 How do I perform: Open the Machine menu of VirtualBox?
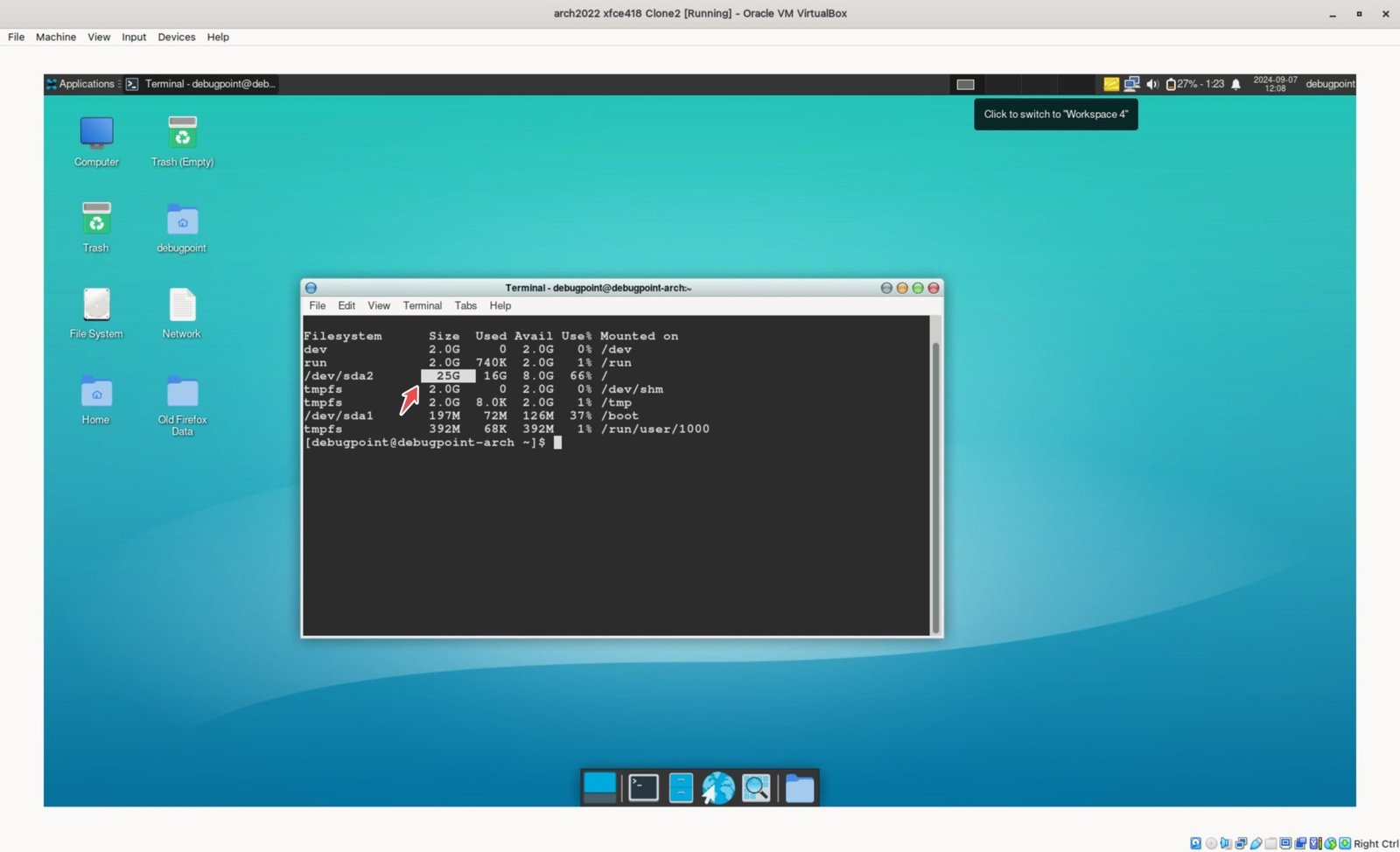coord(55,37)
